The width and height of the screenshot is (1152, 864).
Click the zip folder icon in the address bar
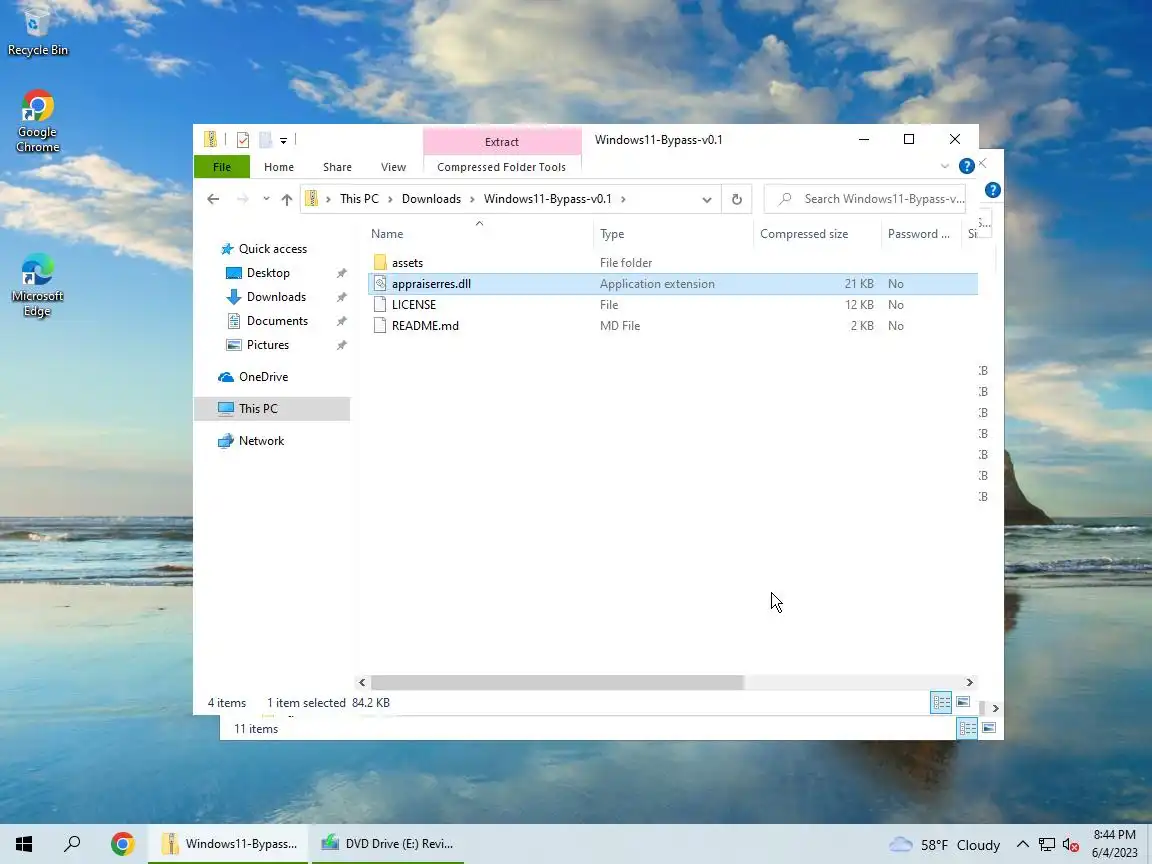pyautogui.click(x=312, y=198)
